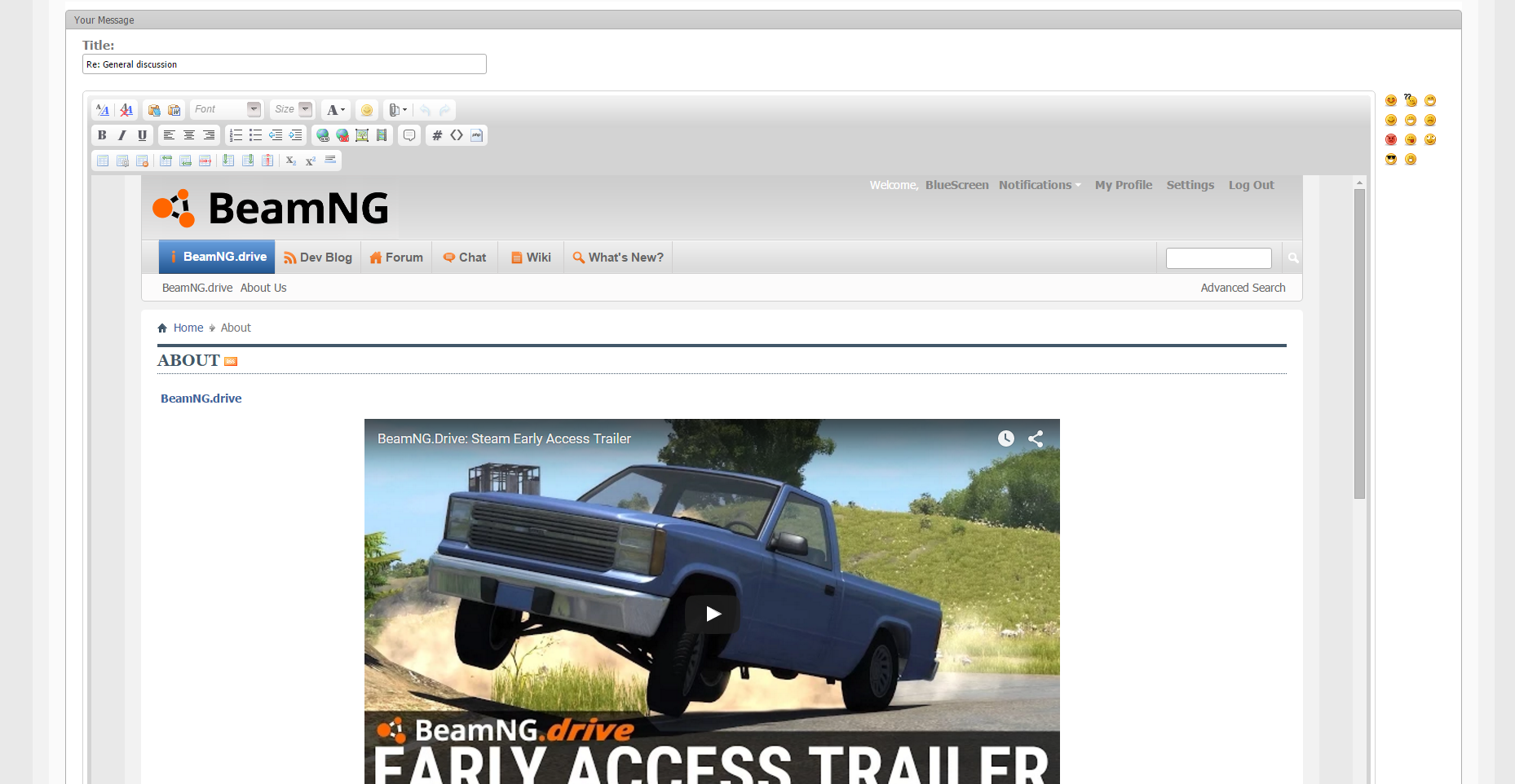Image resolution: width=1515 pixels, height=784 pixels.
Task: Wrap selection in HTML tags icon
Action: pyautogui.click(x=457, y=135)
